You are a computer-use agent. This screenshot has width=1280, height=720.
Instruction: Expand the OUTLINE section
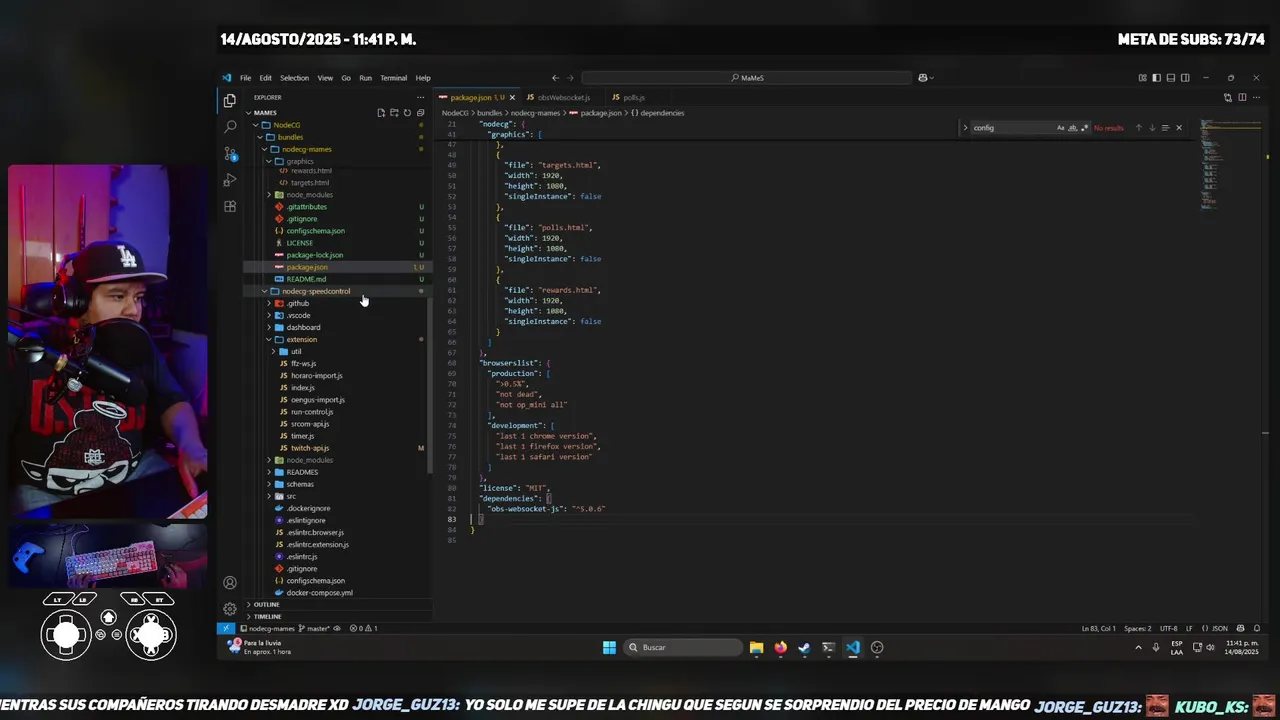pyautogui.click(x=266, y=604)
